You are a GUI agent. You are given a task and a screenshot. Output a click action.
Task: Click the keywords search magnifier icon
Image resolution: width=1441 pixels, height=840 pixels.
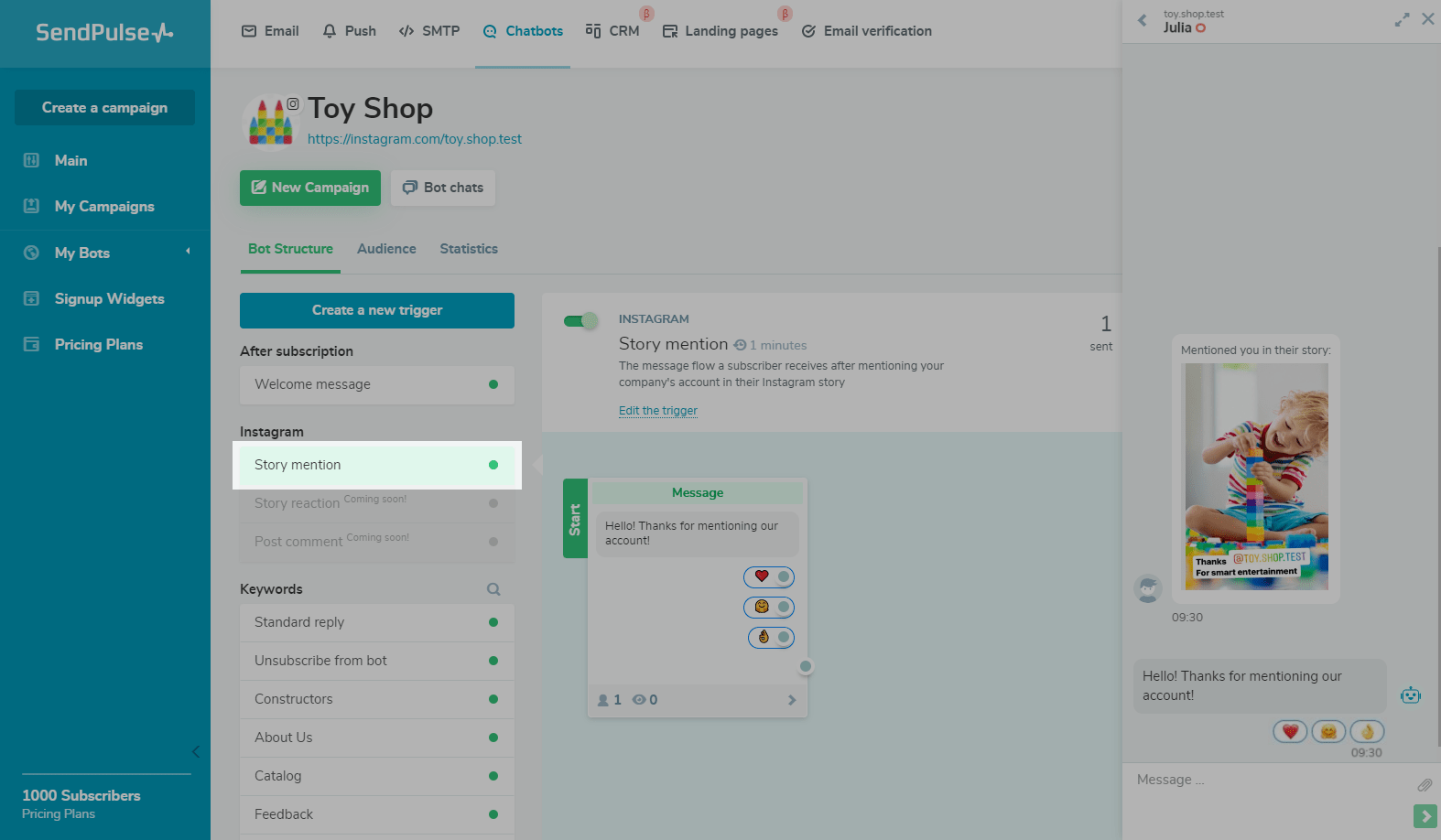493,589
